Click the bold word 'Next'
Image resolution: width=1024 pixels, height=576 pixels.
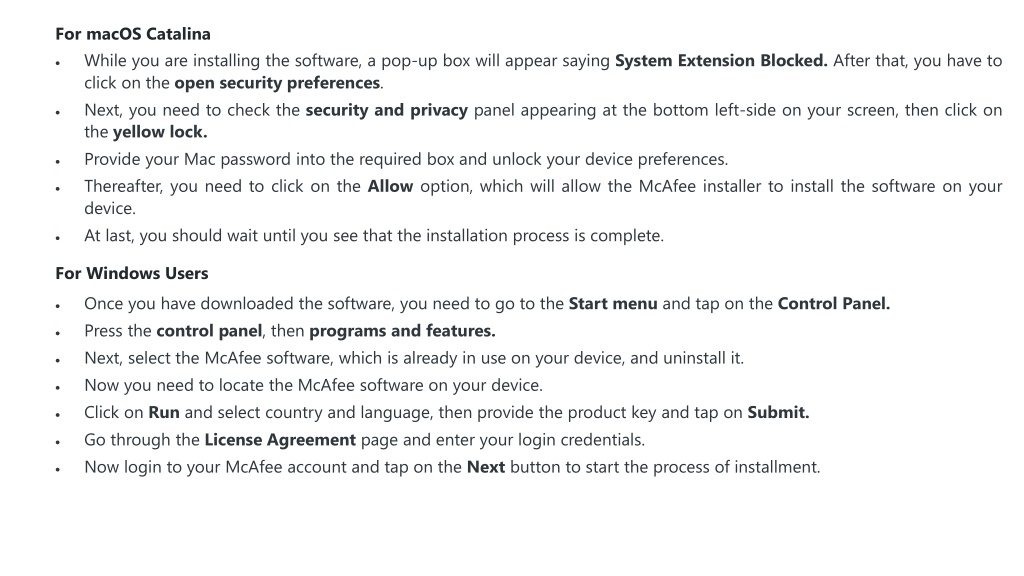click(486, 467)
